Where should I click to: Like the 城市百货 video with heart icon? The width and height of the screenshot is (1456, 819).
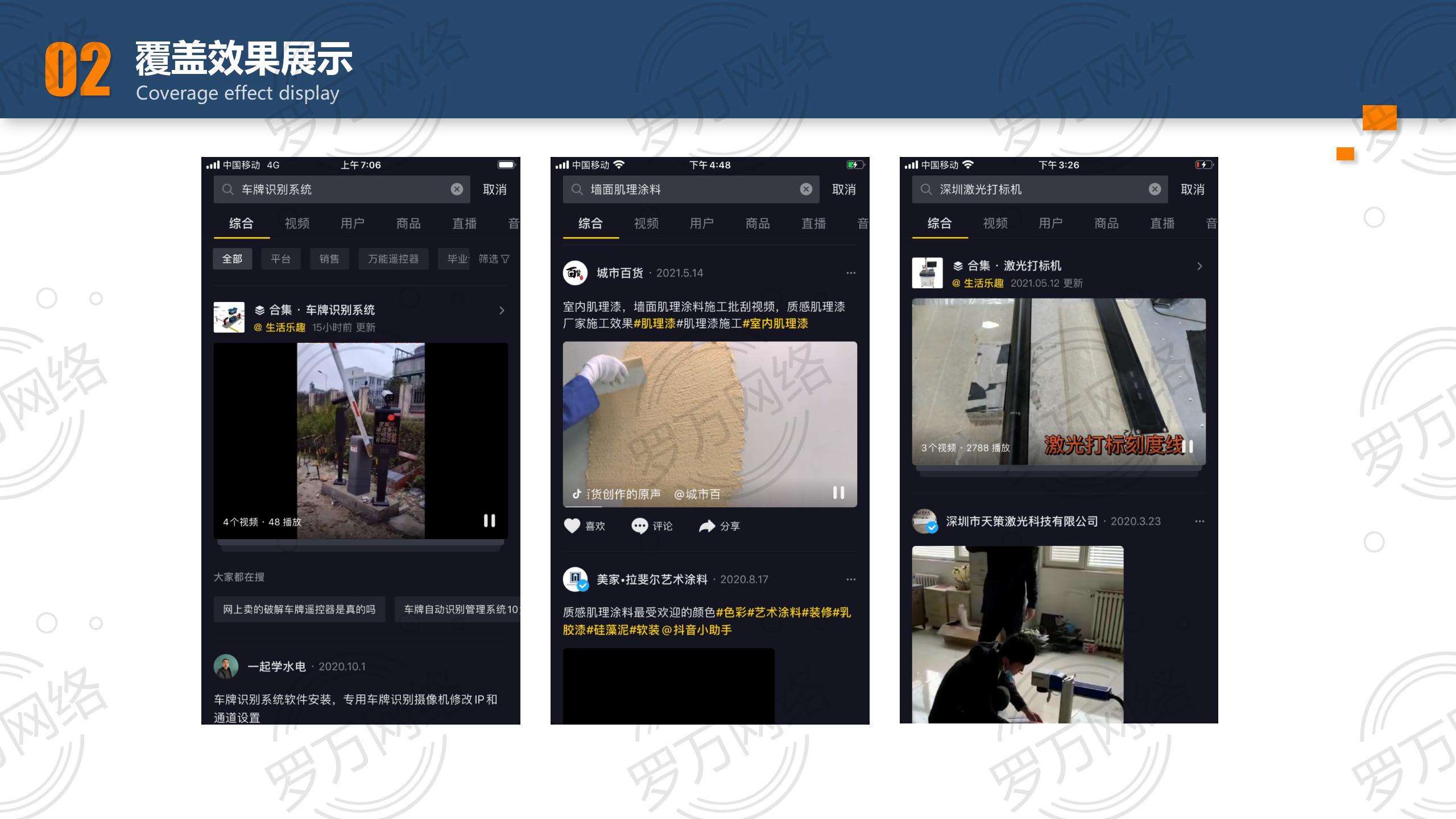tap(572, 526)
